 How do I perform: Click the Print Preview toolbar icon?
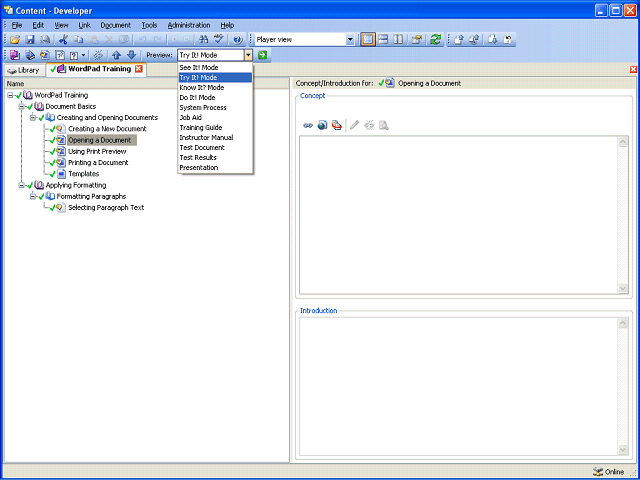coord(45,40)
